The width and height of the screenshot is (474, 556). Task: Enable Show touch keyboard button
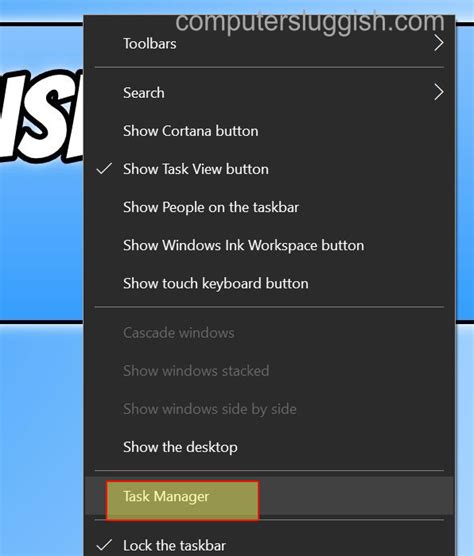pos(269,283)
